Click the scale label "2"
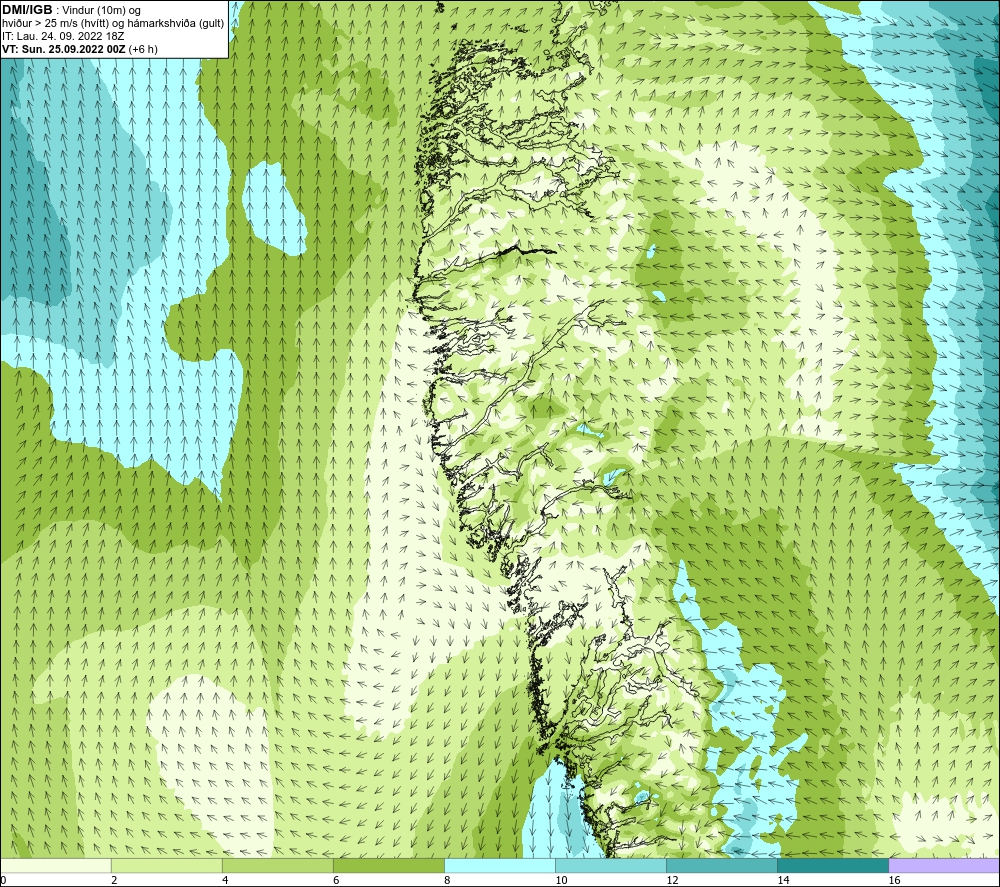Viewport: 1000px width, 887px height. pyautogui.click(x=114, y=880)
